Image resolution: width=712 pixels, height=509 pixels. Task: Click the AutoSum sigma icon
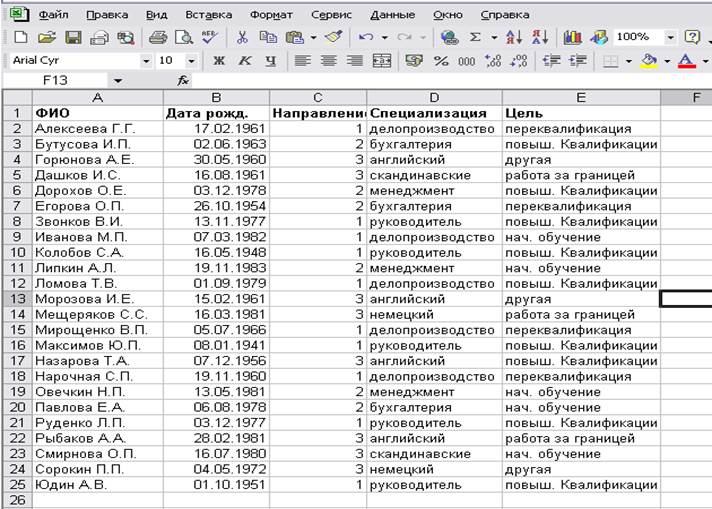476,37
